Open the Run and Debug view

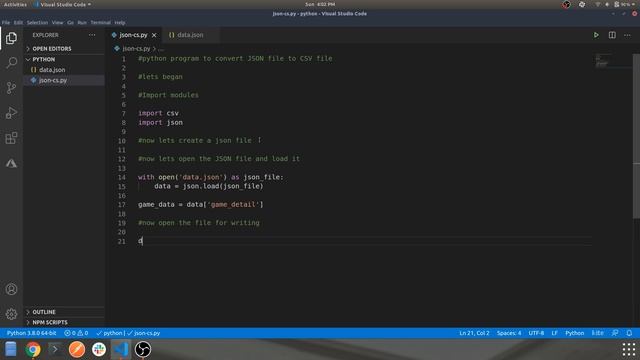click(x=11, y=113)
